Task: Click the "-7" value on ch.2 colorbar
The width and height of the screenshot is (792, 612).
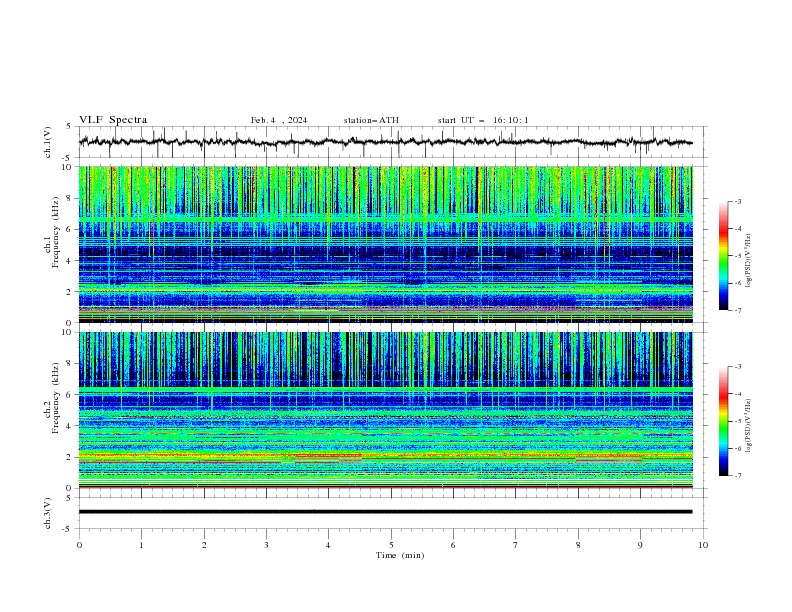Action: point(738,475)
